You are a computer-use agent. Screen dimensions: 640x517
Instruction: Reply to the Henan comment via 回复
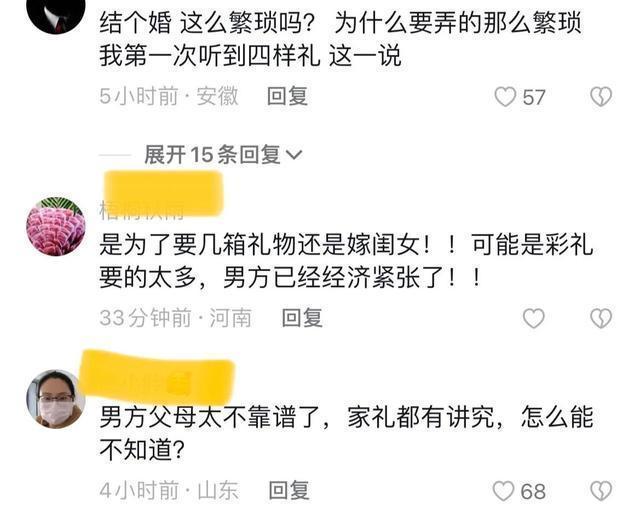pos(302,318)
